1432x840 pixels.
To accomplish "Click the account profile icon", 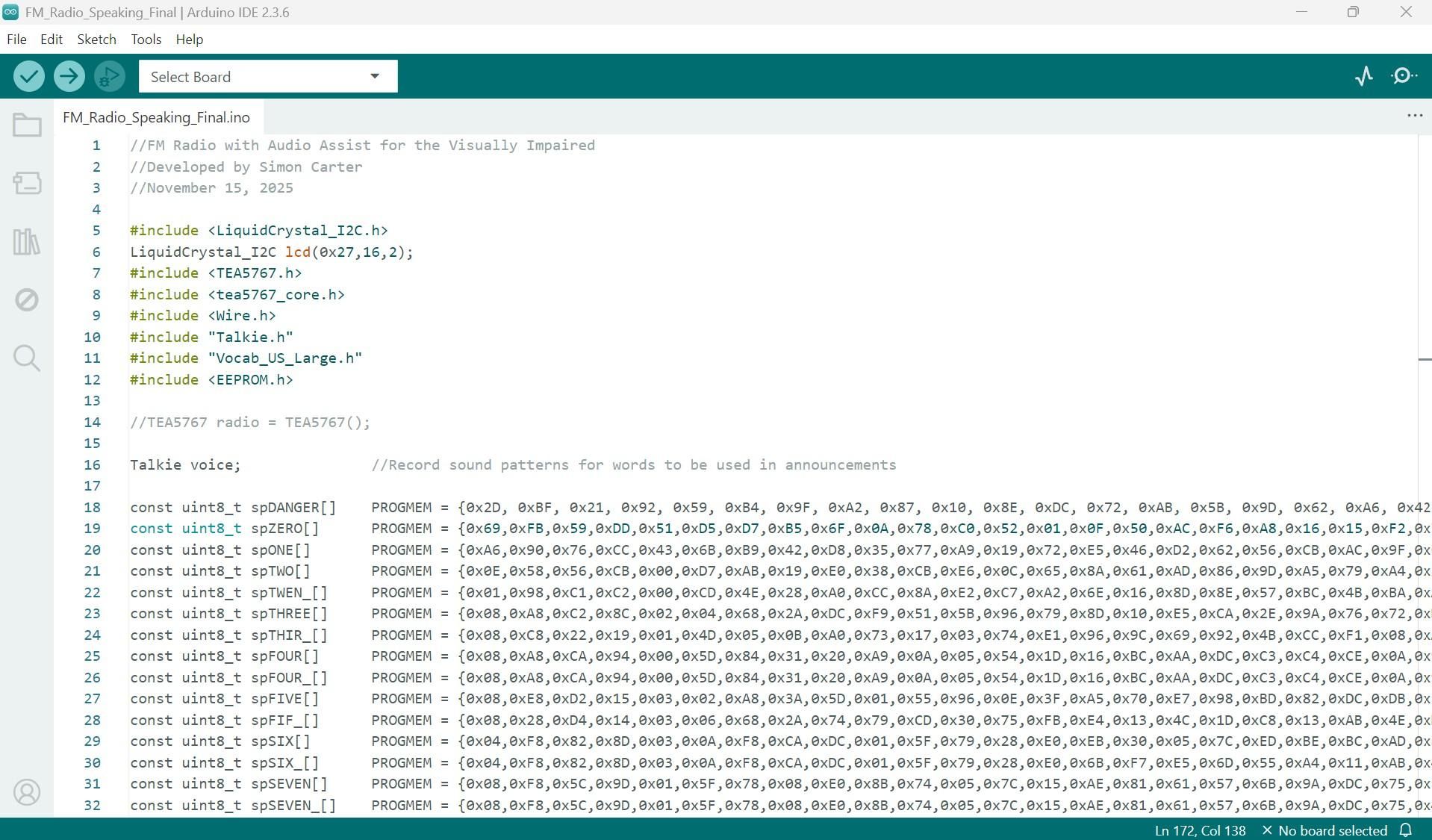I will pyautogui.click(x=27, y=792).
